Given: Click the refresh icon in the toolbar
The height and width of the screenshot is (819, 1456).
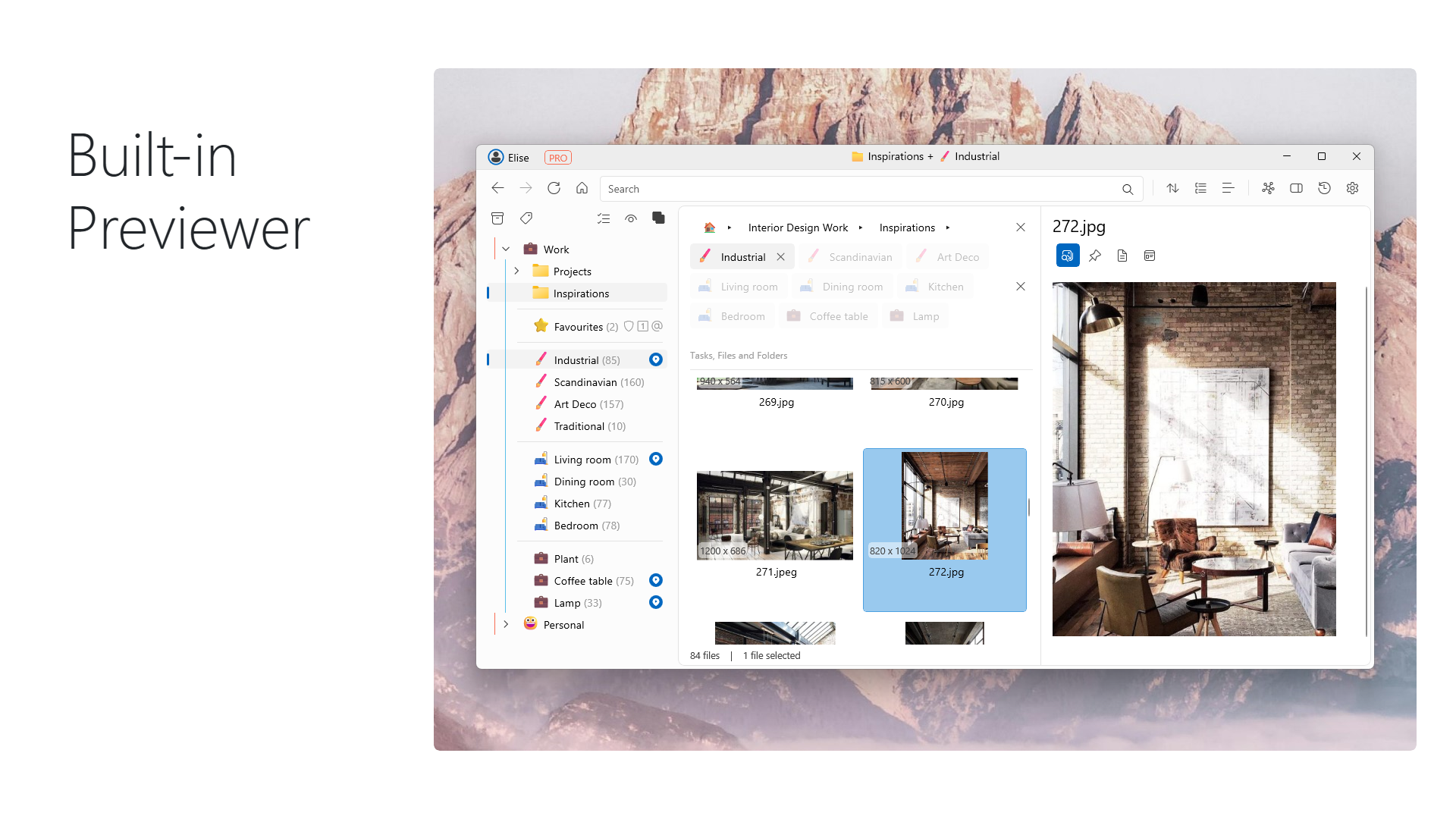Looking at the screenshot, I should pyautogui.click(x=554, y=188).
